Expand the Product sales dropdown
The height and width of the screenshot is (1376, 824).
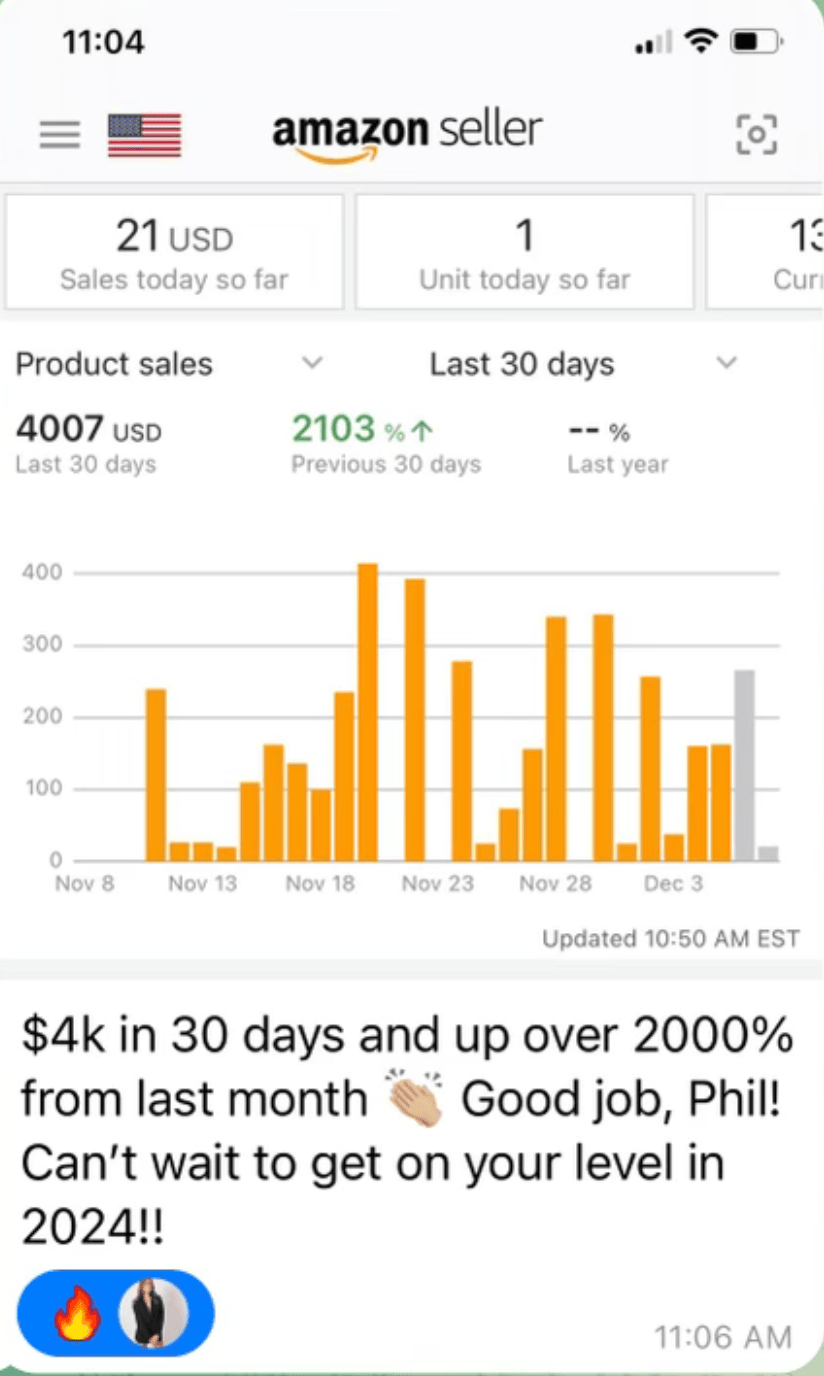point(312,363)
